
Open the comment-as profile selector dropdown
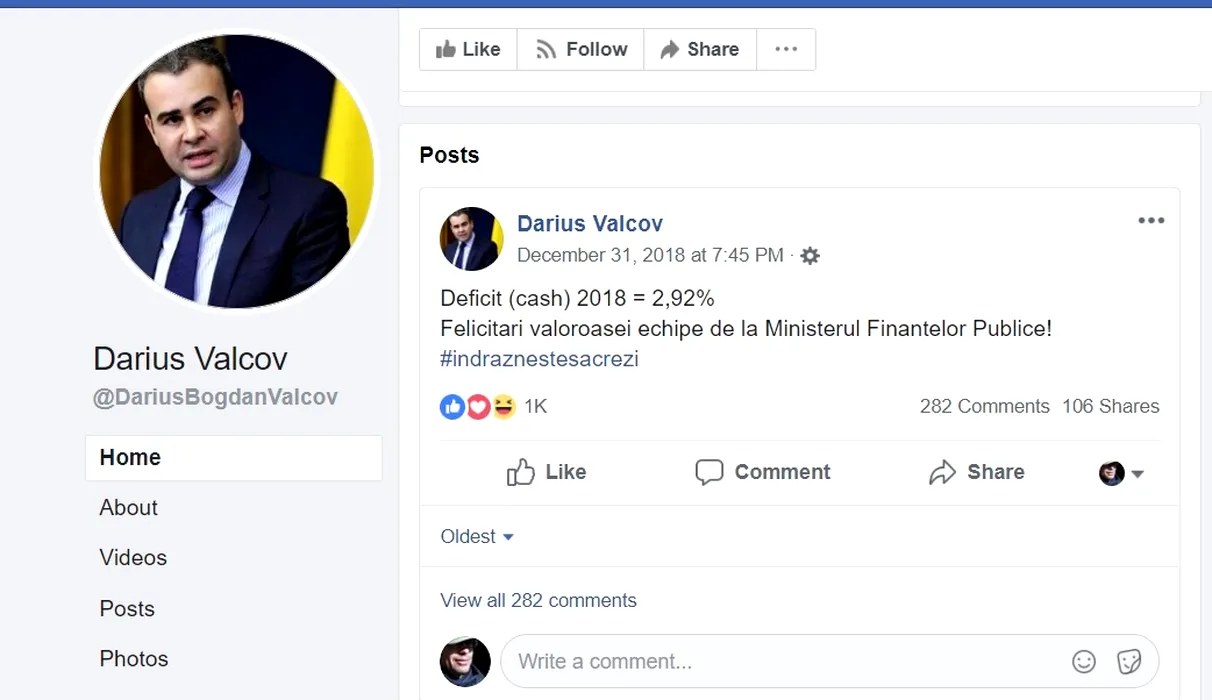tap(1122, 473)
